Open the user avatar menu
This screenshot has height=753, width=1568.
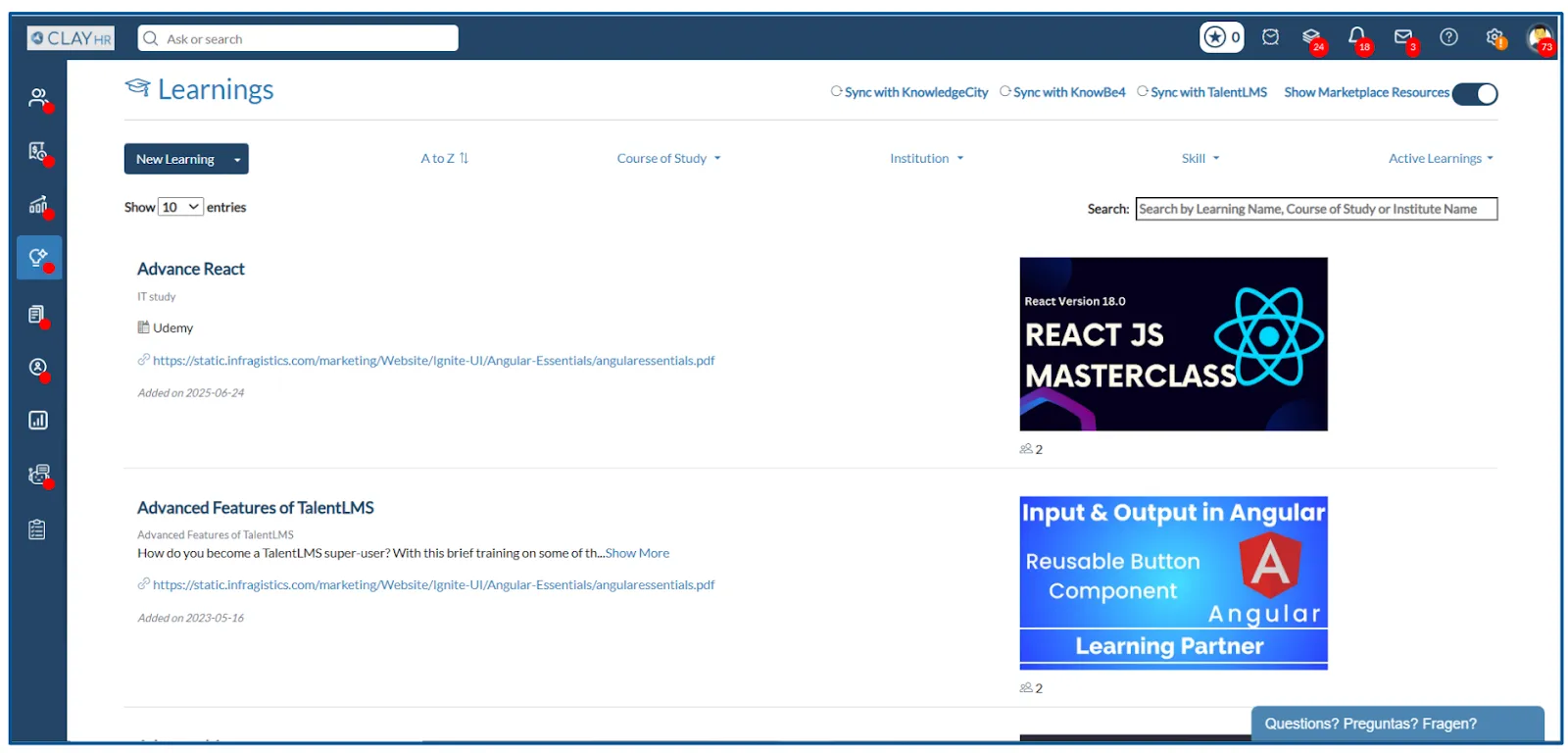tap(1541, 38)
